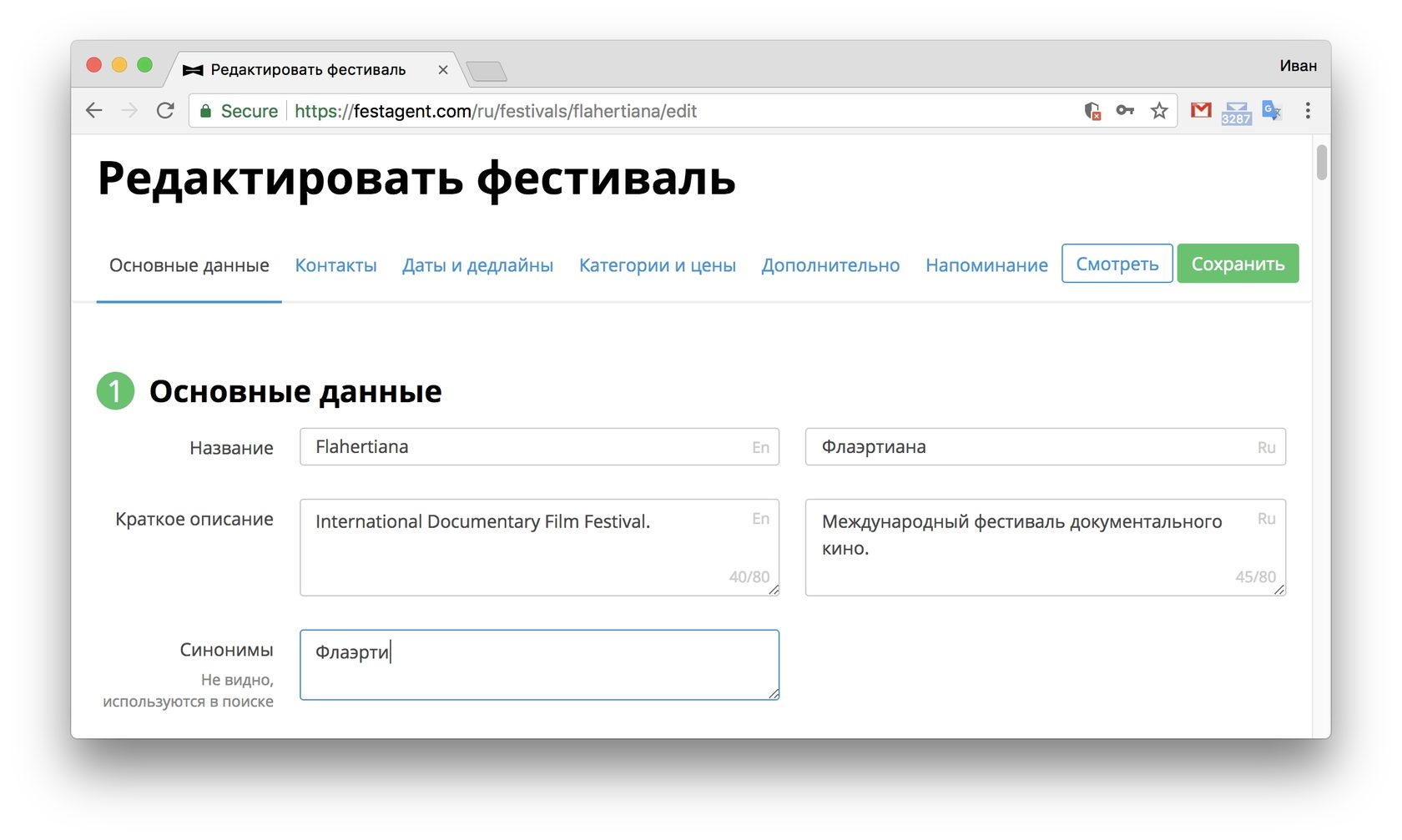Image resolution: width=1402 pixels, height=840 pixels.
Task: Click the Редактировать фестиваль browser tab title
Action: 308,70
